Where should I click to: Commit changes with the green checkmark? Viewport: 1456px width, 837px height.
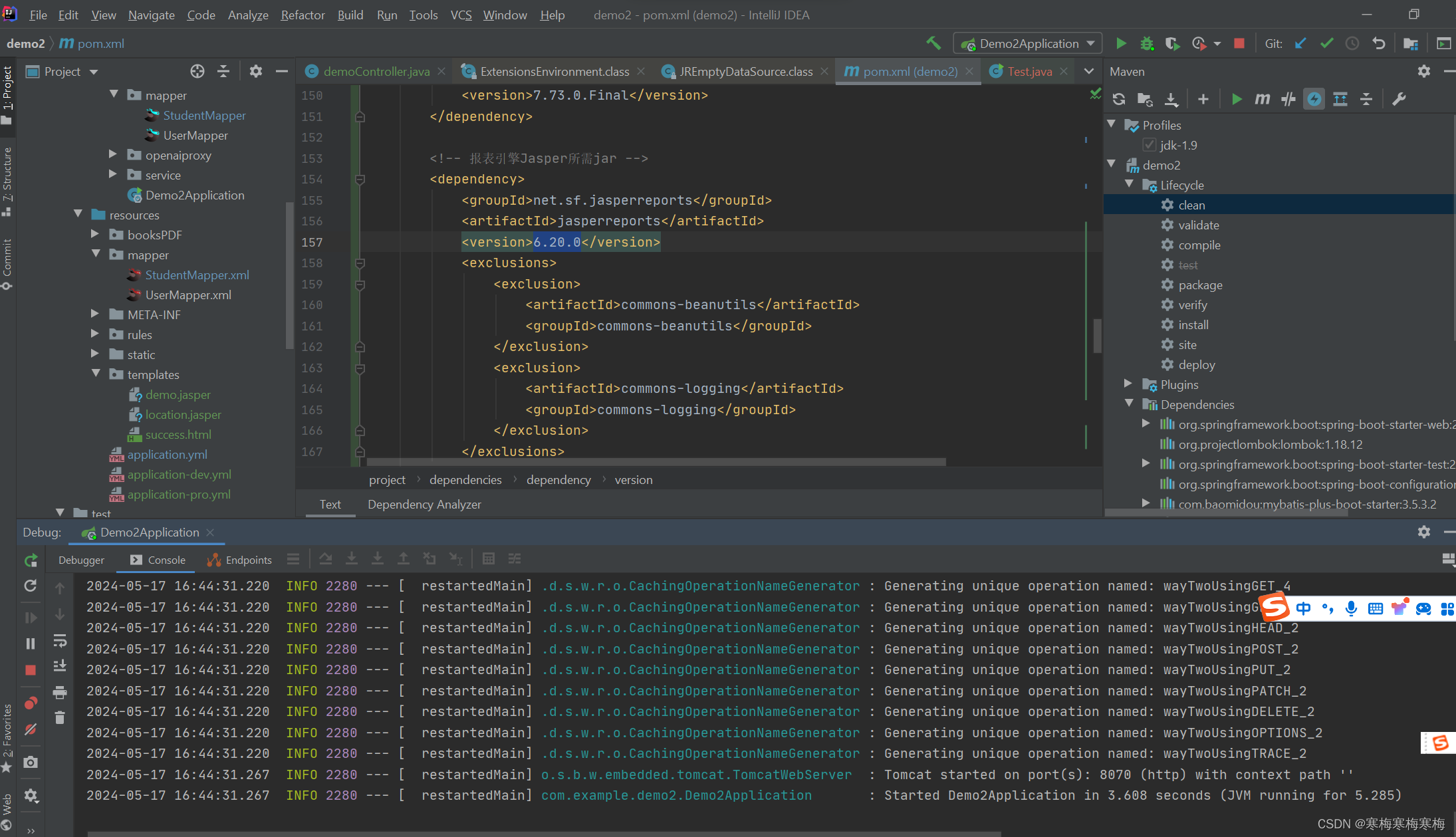pos(1326,43)
